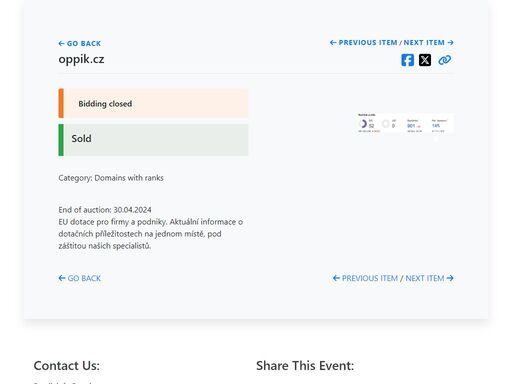
Task: Click the Contact Us heading
Action: [x=67, y=366]
